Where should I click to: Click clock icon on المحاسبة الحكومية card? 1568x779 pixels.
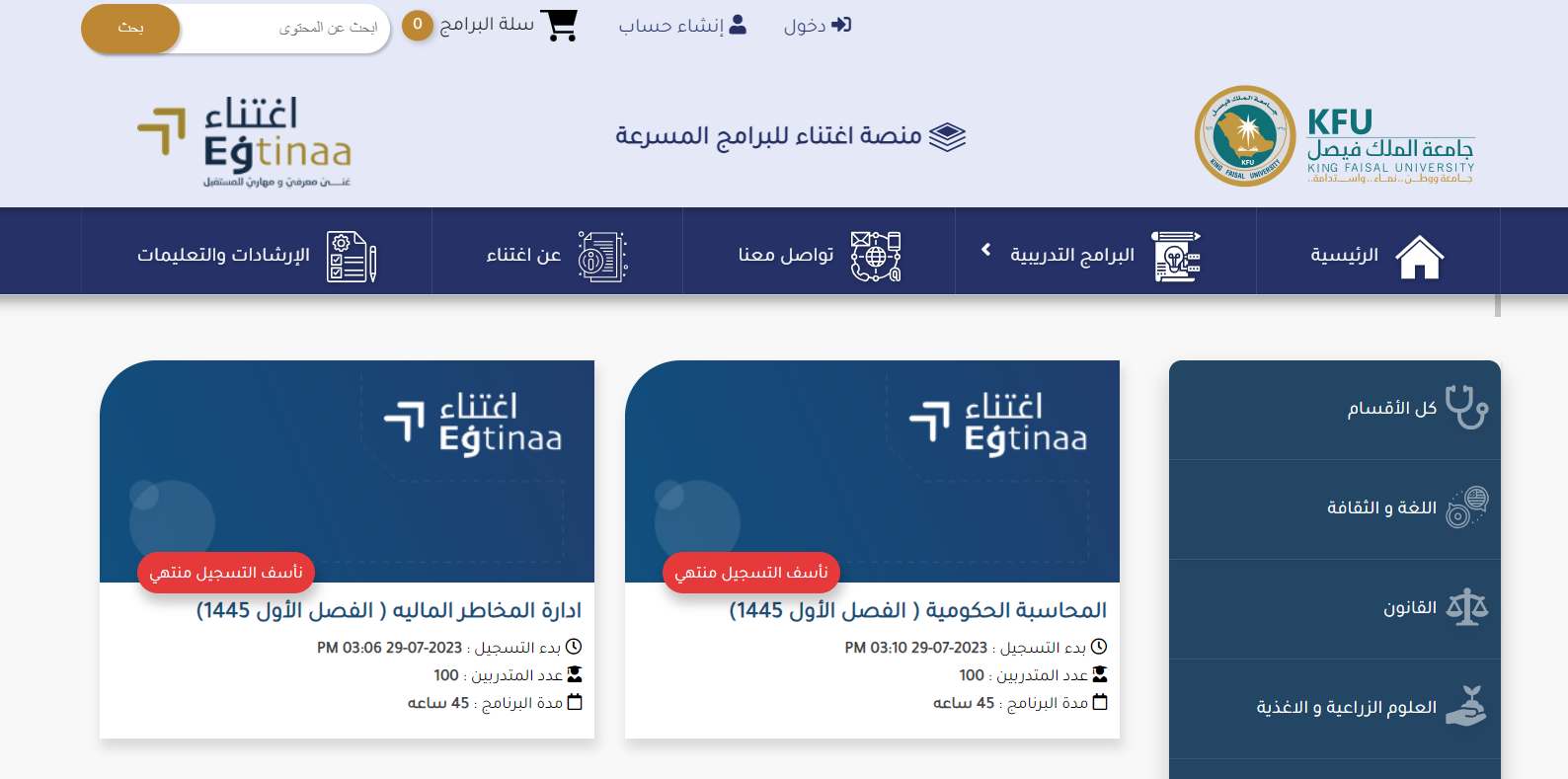[x=1099, y=647]
